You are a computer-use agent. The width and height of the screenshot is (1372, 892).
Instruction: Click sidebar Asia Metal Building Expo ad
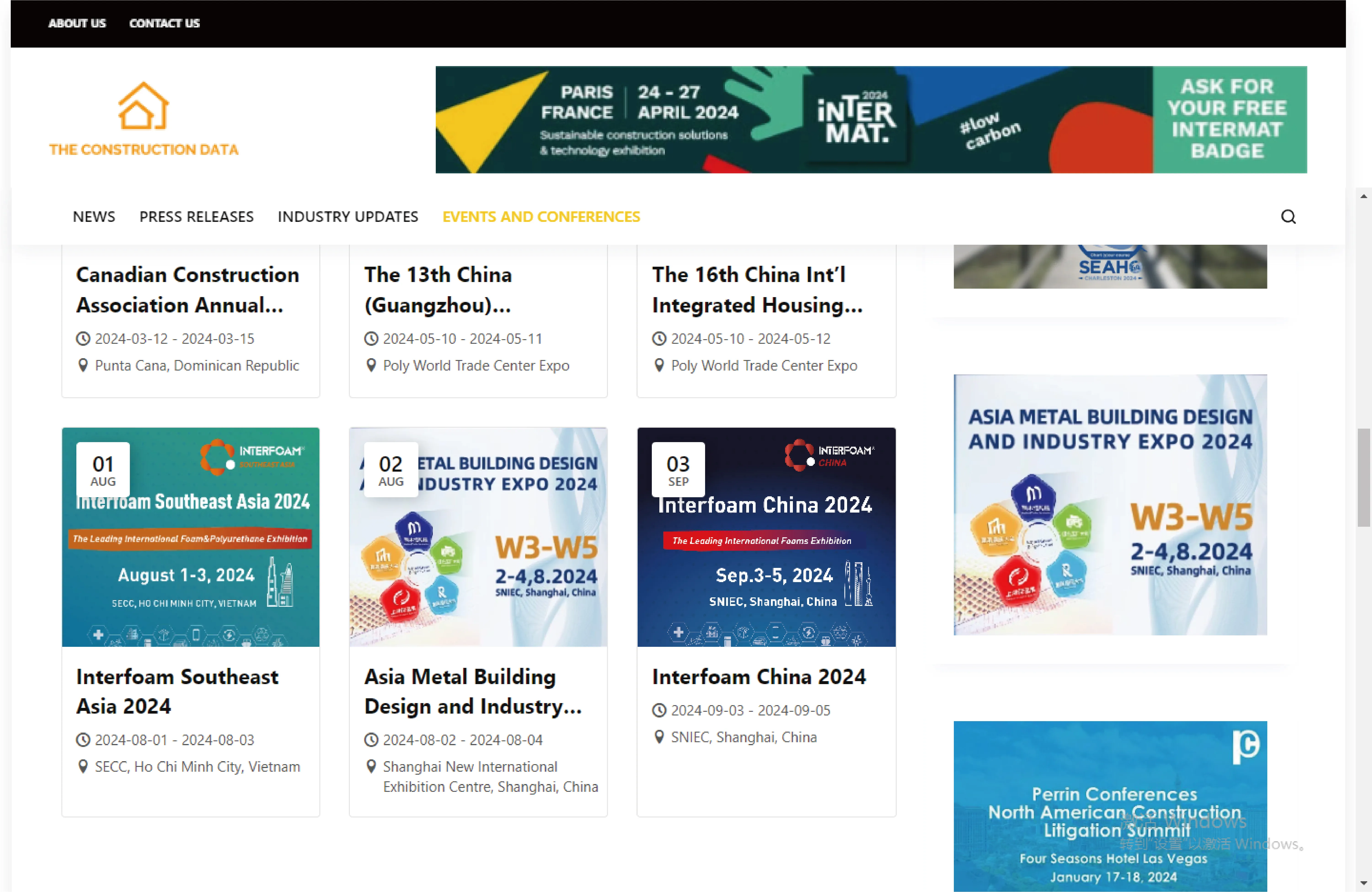coord(1110,505)
